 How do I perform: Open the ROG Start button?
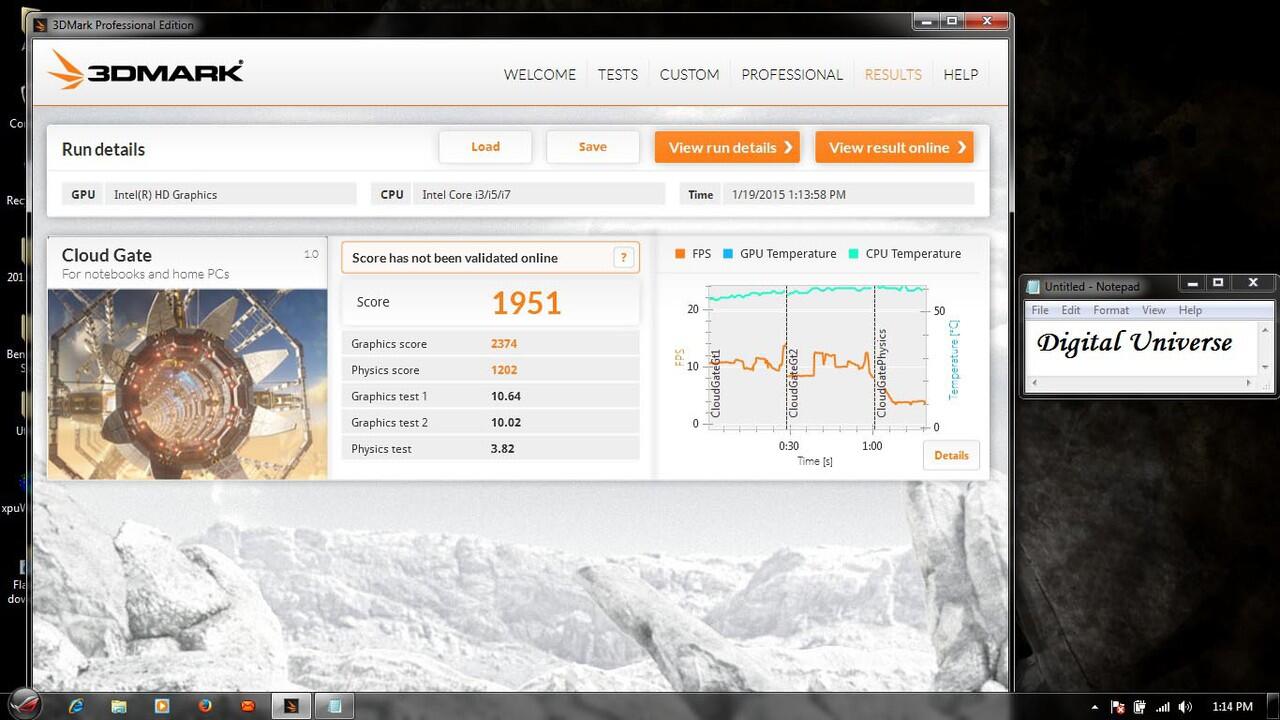pyautogui.click(x=24, y=704)
